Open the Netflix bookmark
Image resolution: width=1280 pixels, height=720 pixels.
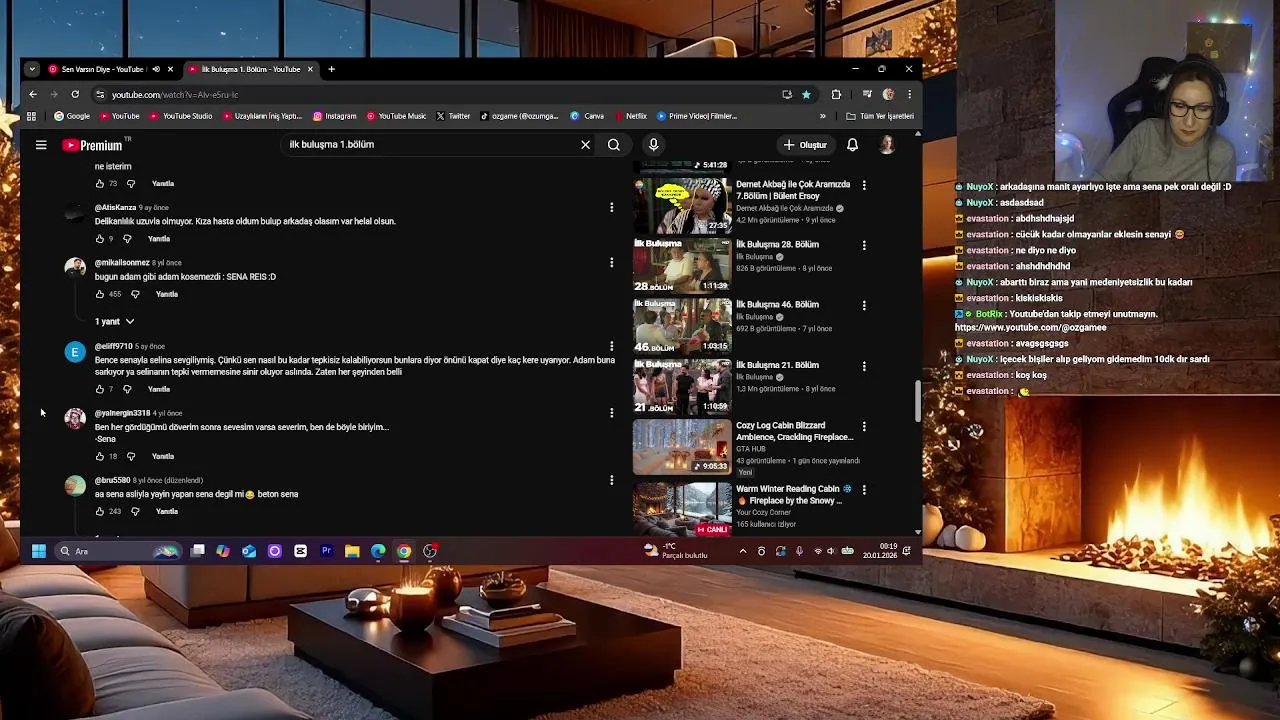[630, 116]
